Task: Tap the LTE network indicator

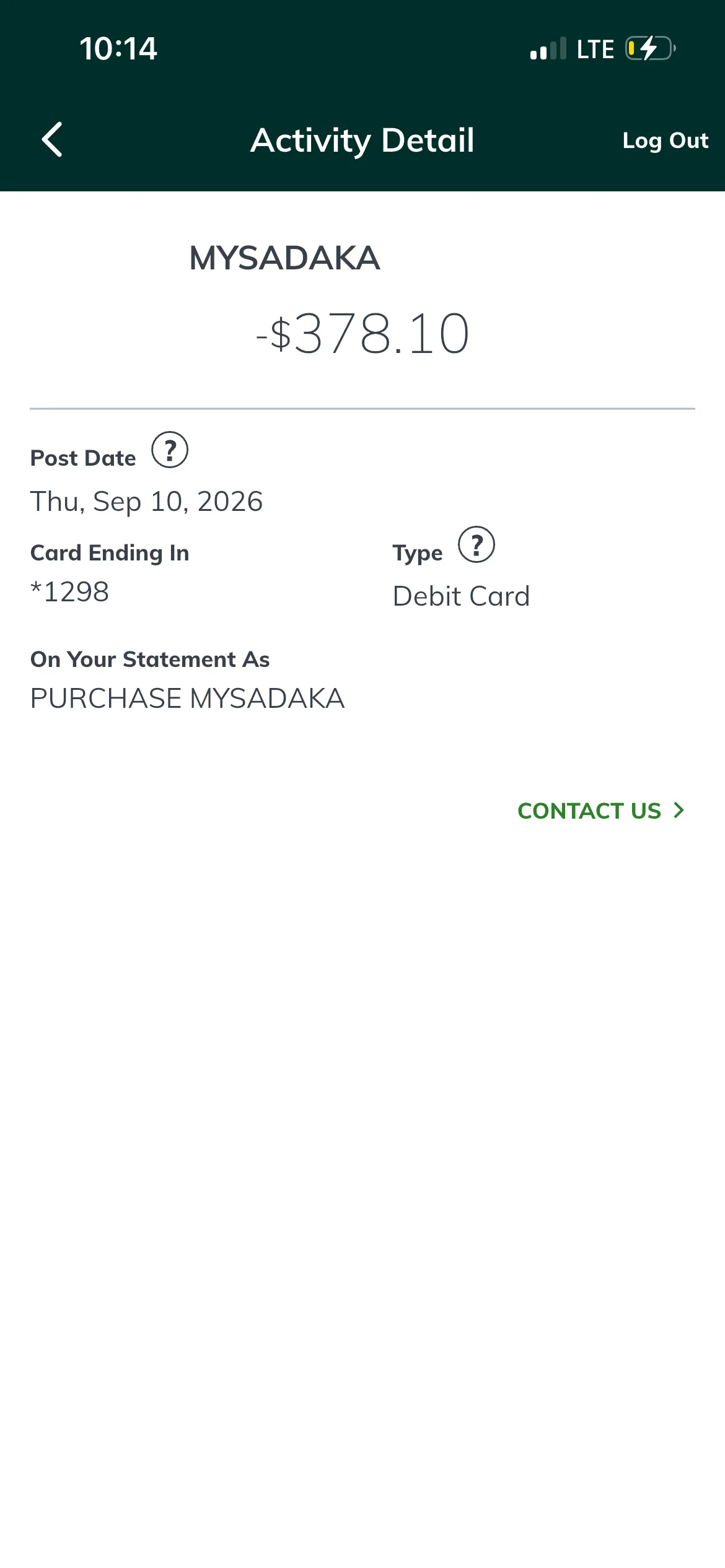Action: (595, 49)
